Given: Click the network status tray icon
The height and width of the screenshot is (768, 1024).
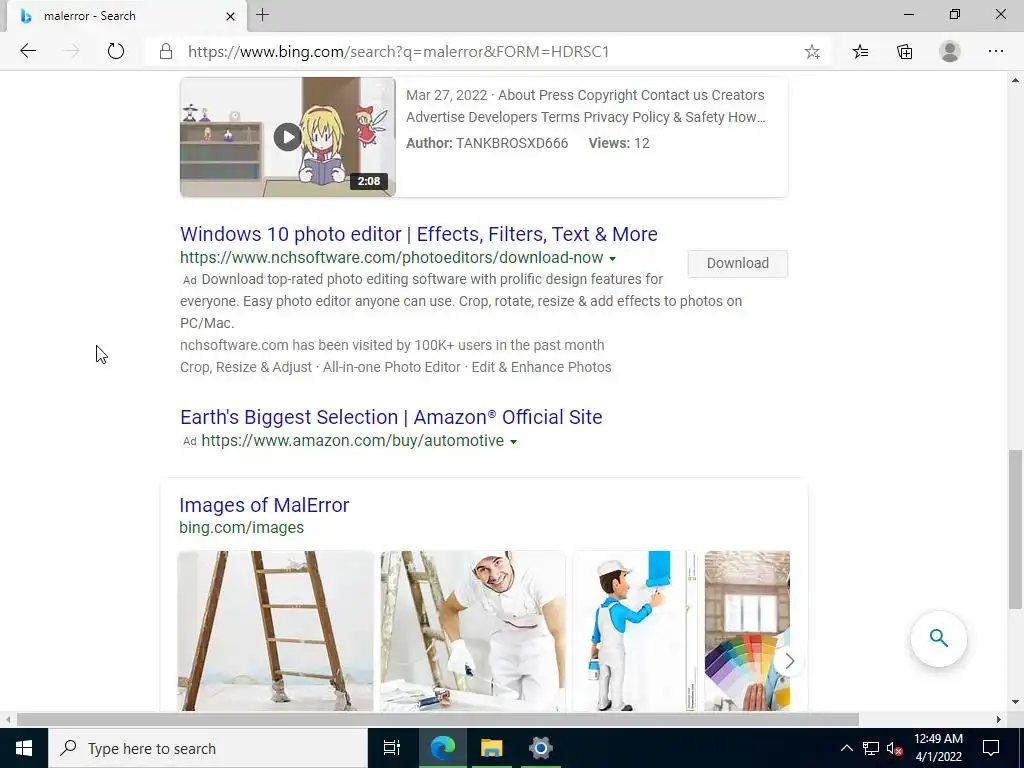Looking at the screenshot, I should click(871, 748).
